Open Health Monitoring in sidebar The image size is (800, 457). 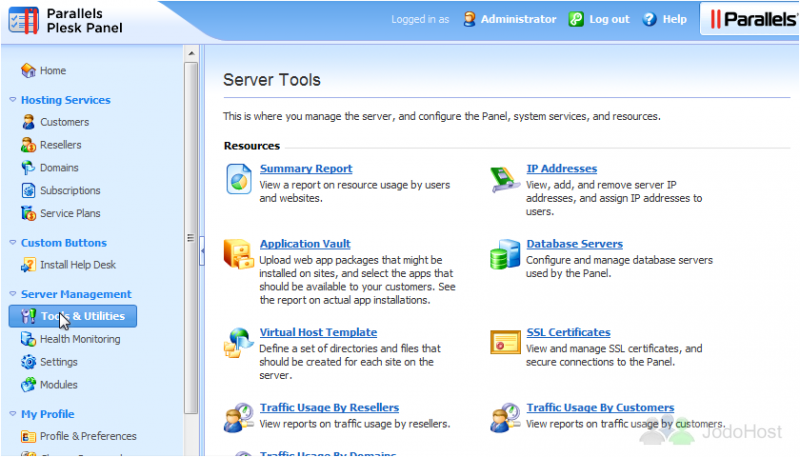79,339
